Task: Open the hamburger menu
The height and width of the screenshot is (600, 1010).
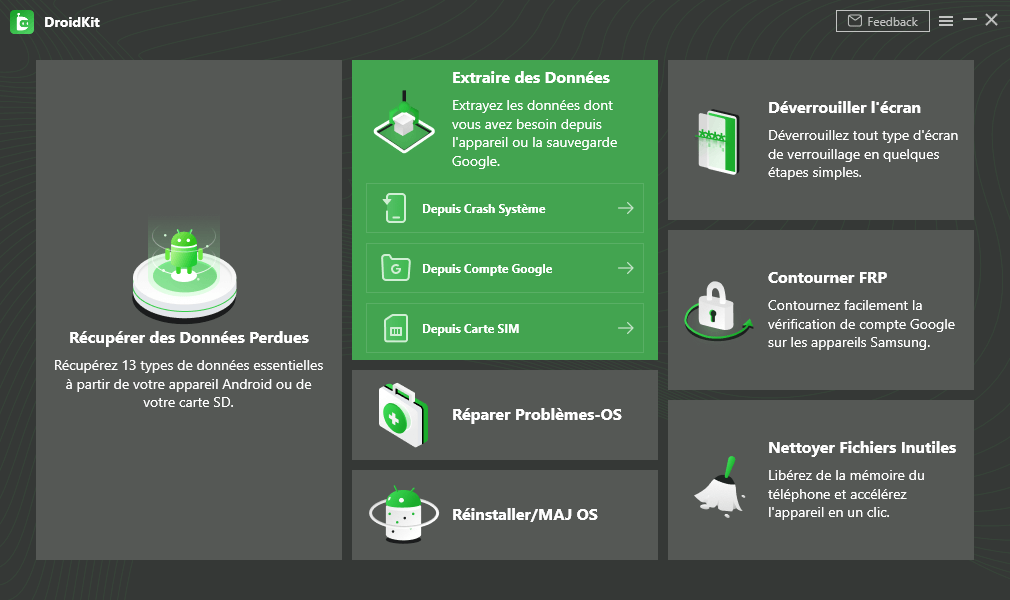Action: click(946, 19)
